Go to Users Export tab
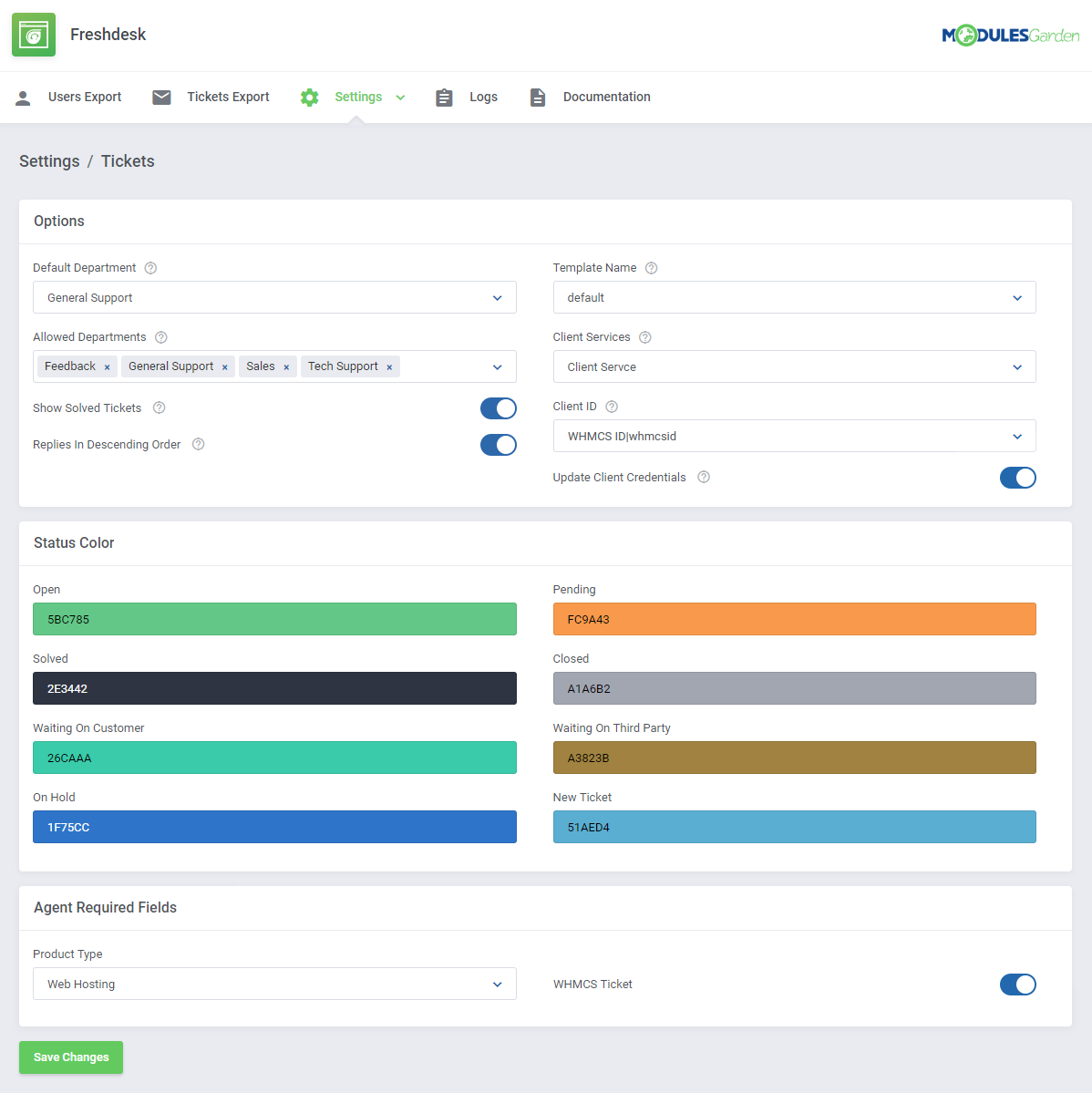 point(68,97)
